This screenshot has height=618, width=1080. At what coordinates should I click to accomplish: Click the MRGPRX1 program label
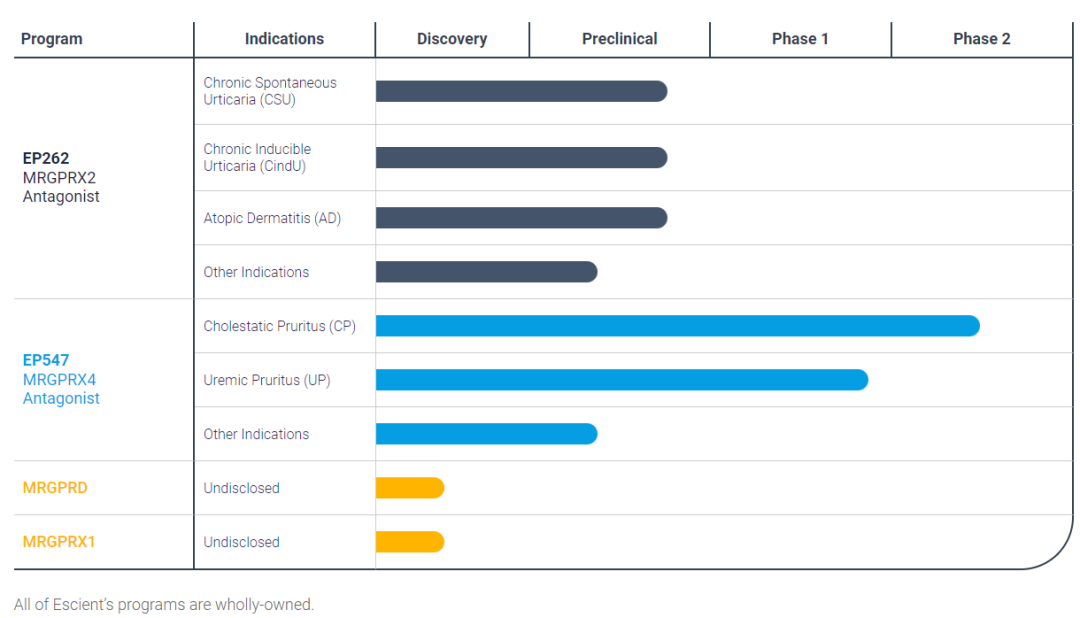(59, 542)
